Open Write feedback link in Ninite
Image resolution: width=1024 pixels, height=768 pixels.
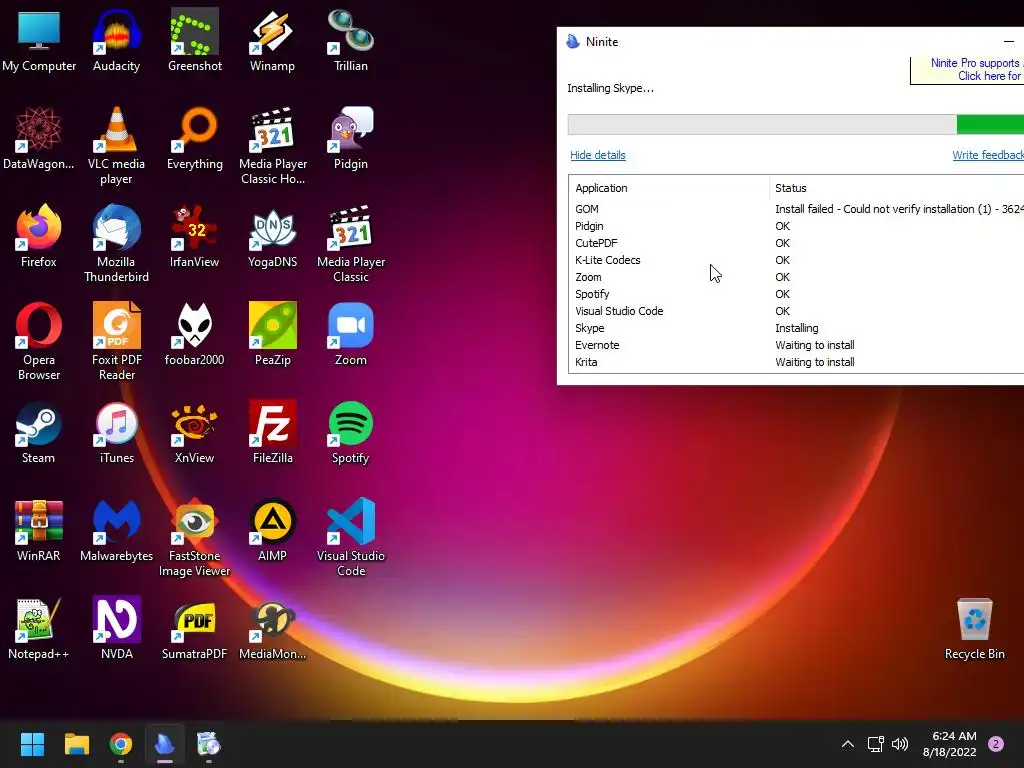pyautogui.click(x=987, y=155)
